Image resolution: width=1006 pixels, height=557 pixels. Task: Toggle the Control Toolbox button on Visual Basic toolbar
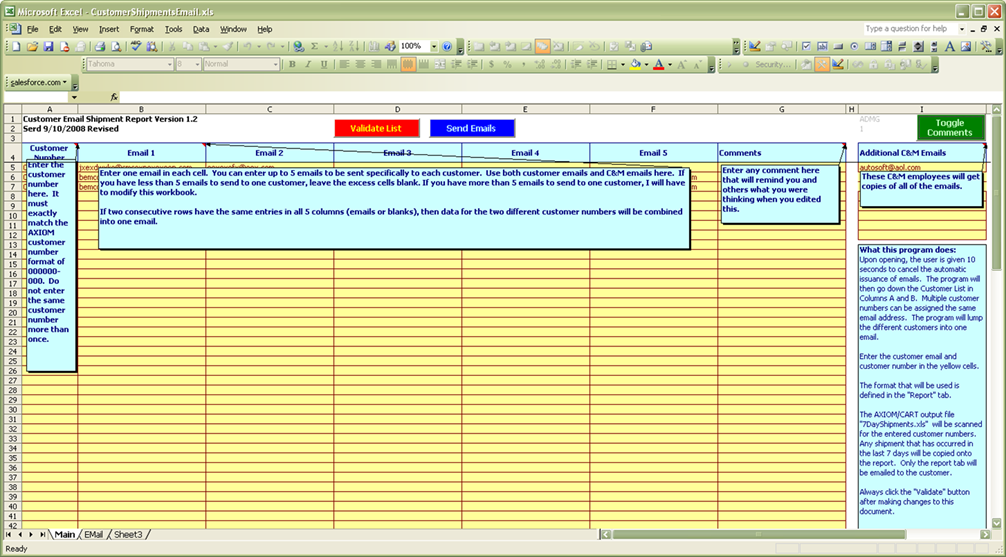point(822,64)
